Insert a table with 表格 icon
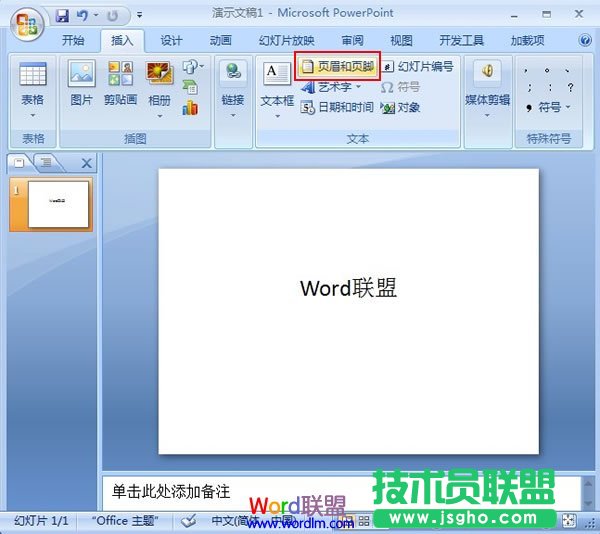This screenshot has width=600, height=534. (x=33, y=74)
